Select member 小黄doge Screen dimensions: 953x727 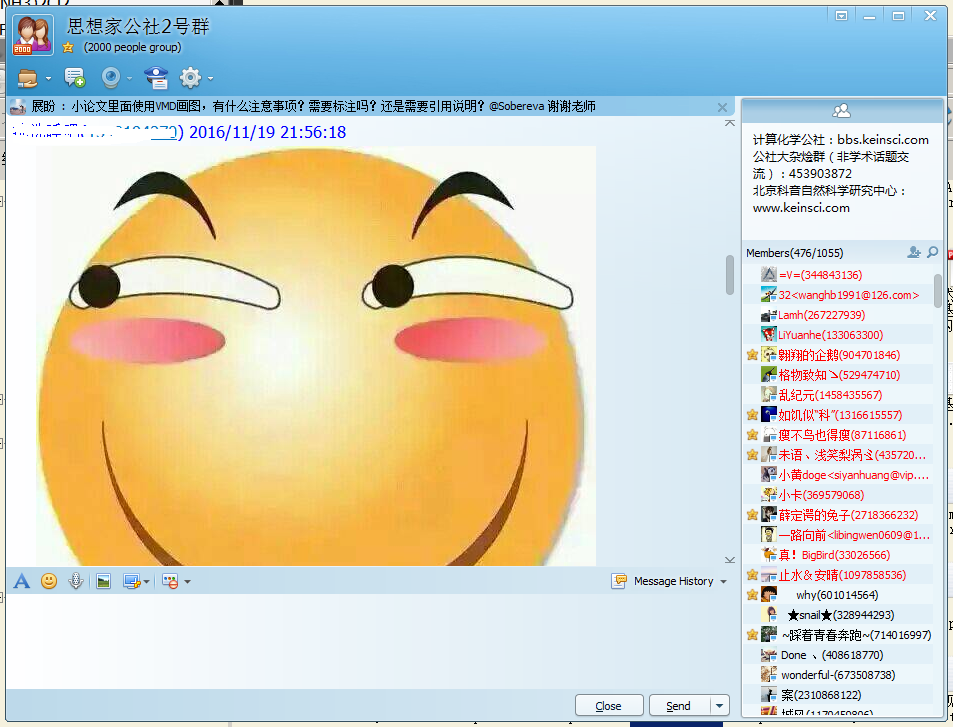(839, 475)
